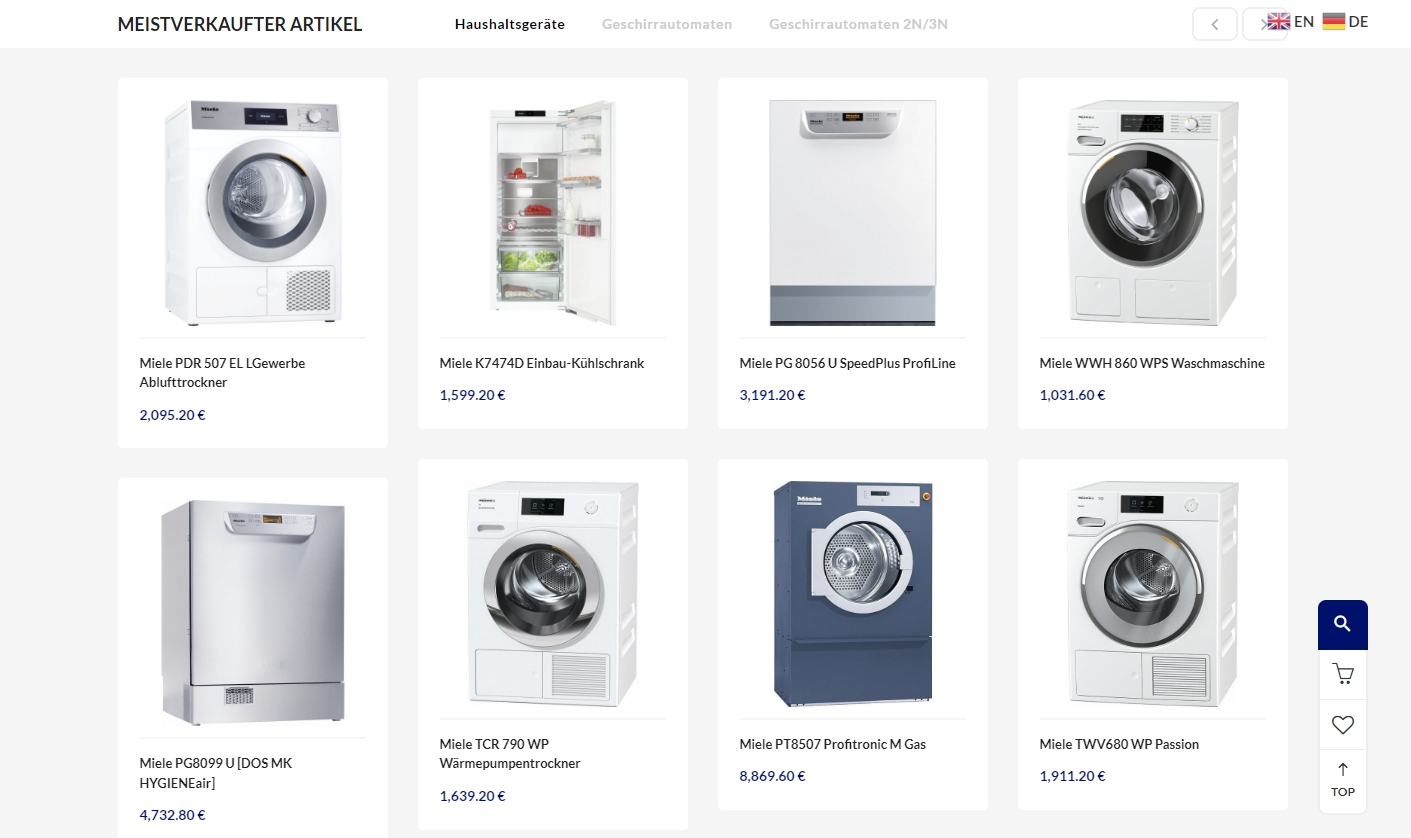
Task: Open Miele K7474D Einbau-Kühlschrank link
Action: point(542,363)
